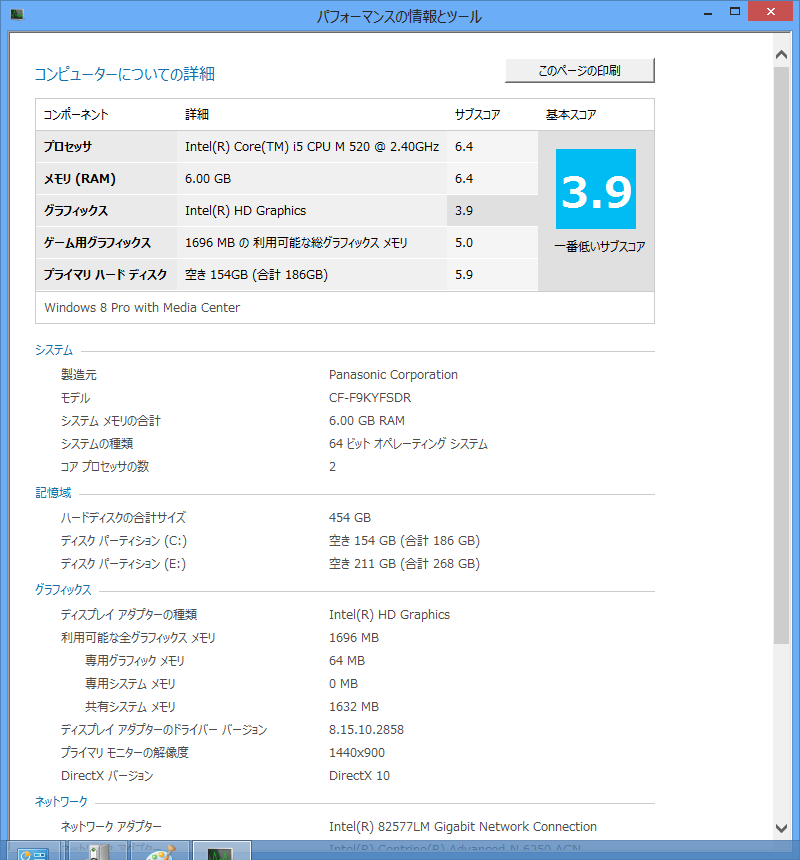Click the ディスプレイ アダプターの種類 label
The image size is (800, 860).
click(129, 615)
